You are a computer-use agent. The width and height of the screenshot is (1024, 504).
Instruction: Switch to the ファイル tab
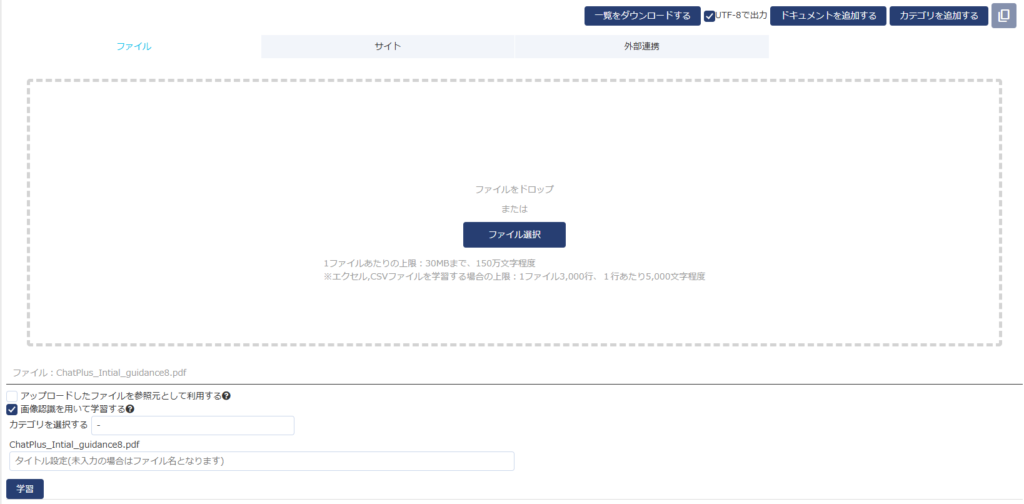pos(134,47)
